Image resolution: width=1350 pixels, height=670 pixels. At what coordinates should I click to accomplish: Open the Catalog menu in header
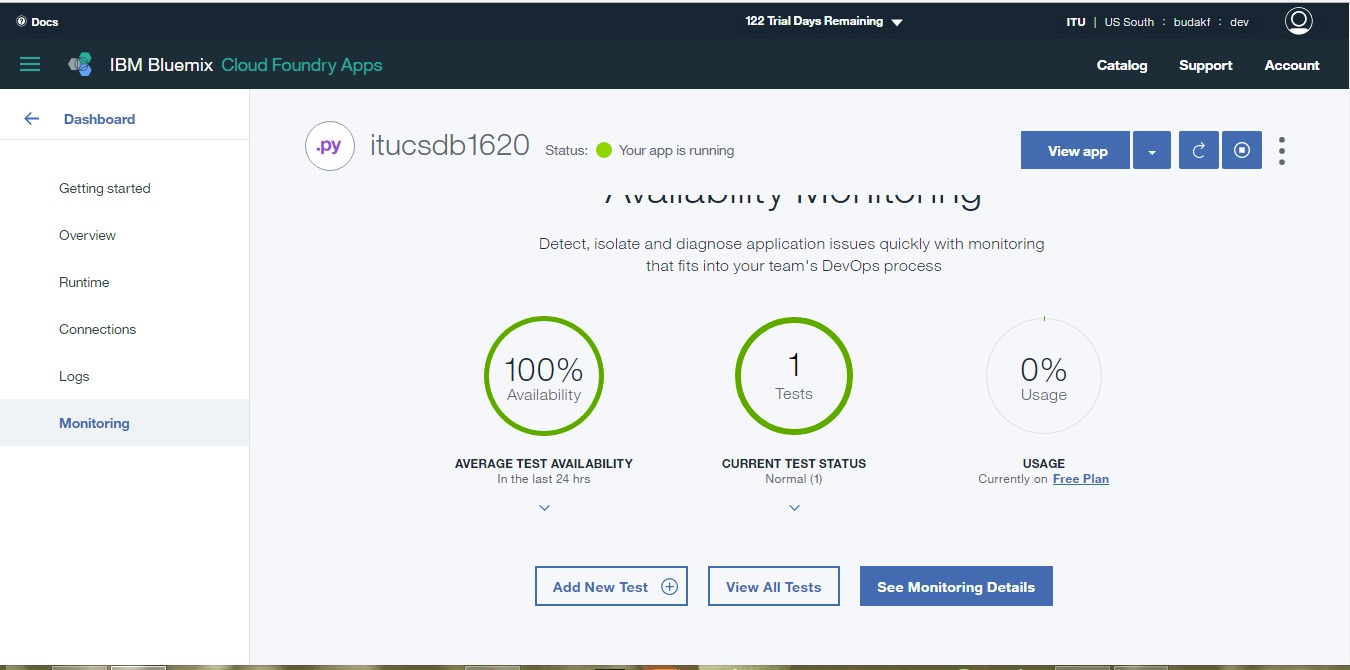pos(1122,65)
